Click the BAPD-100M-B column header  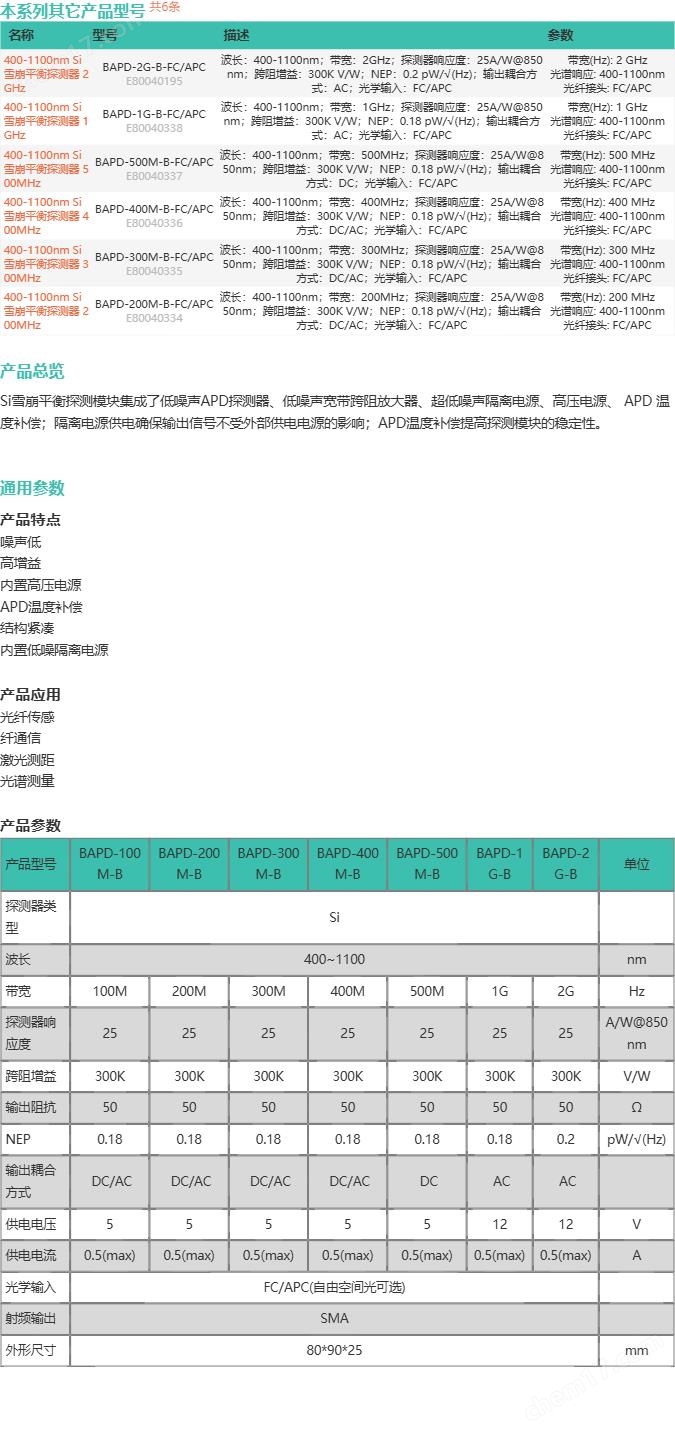pyautogui.click(x=110, y=864)
